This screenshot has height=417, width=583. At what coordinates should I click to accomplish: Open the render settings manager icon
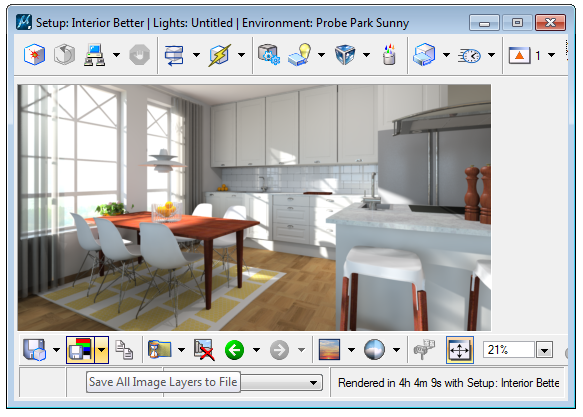[x=268, y=55]
